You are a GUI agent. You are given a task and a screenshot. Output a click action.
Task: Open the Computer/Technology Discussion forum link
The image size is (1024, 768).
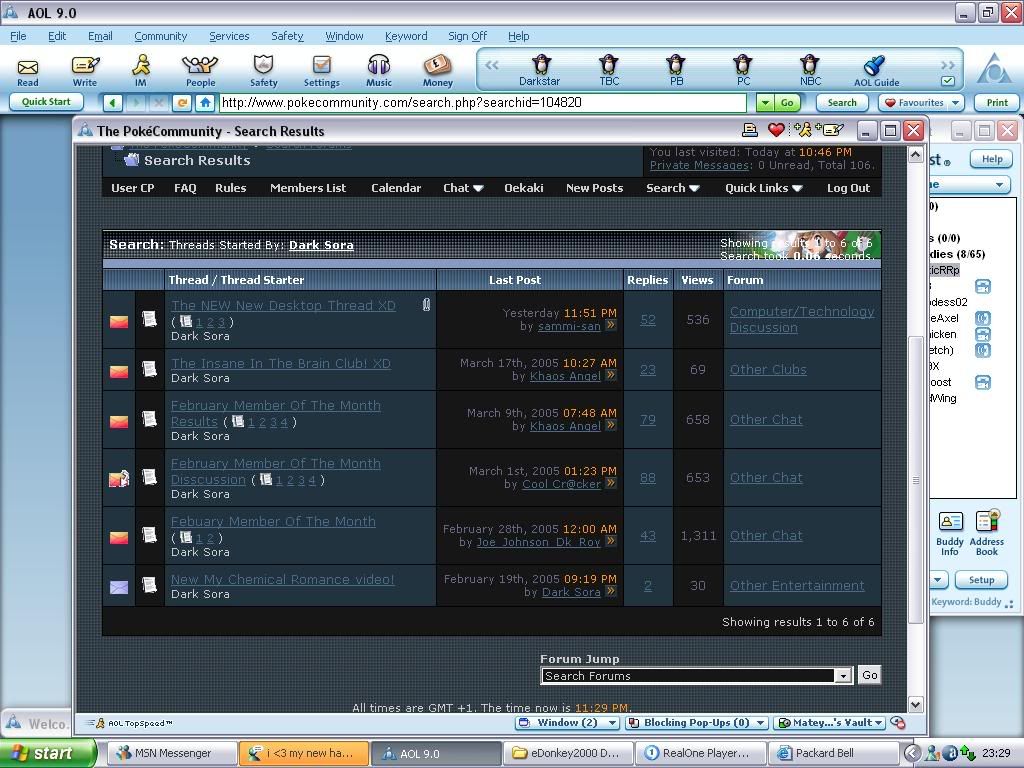(802, 319)
